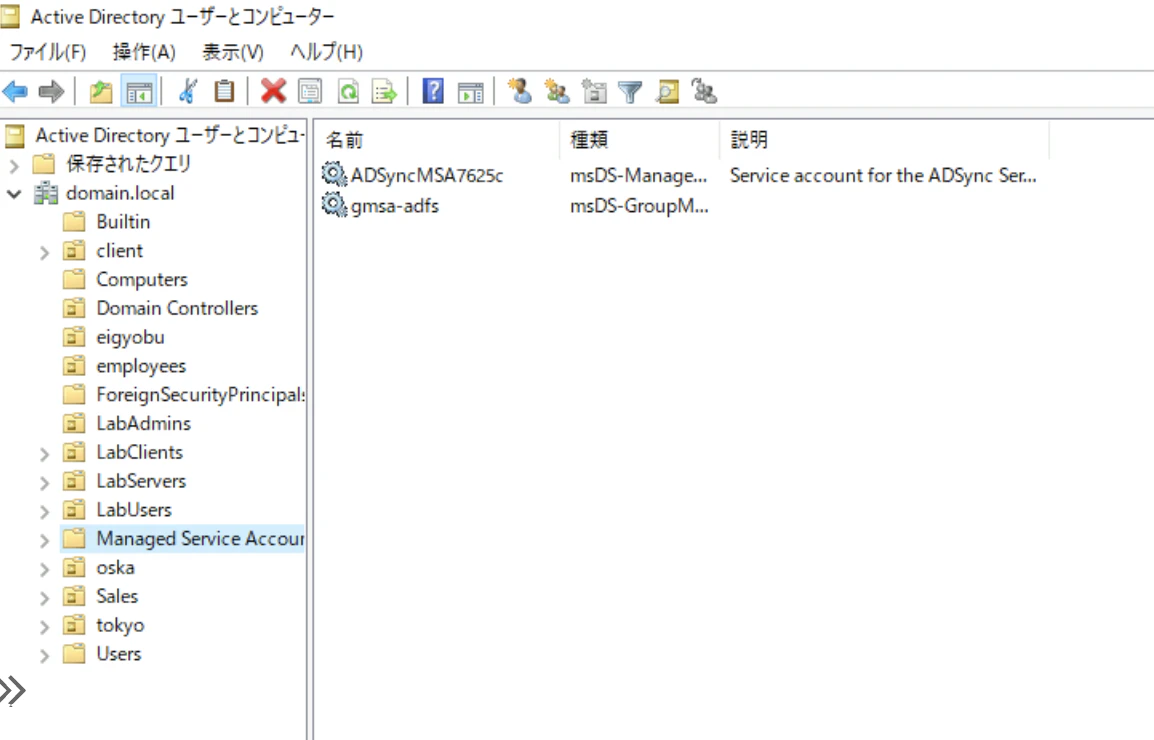The height and width of the screenshot is (740, 1154).
Task: Click the msDS-Manage... type cell
Action: [x=638, y=175]
